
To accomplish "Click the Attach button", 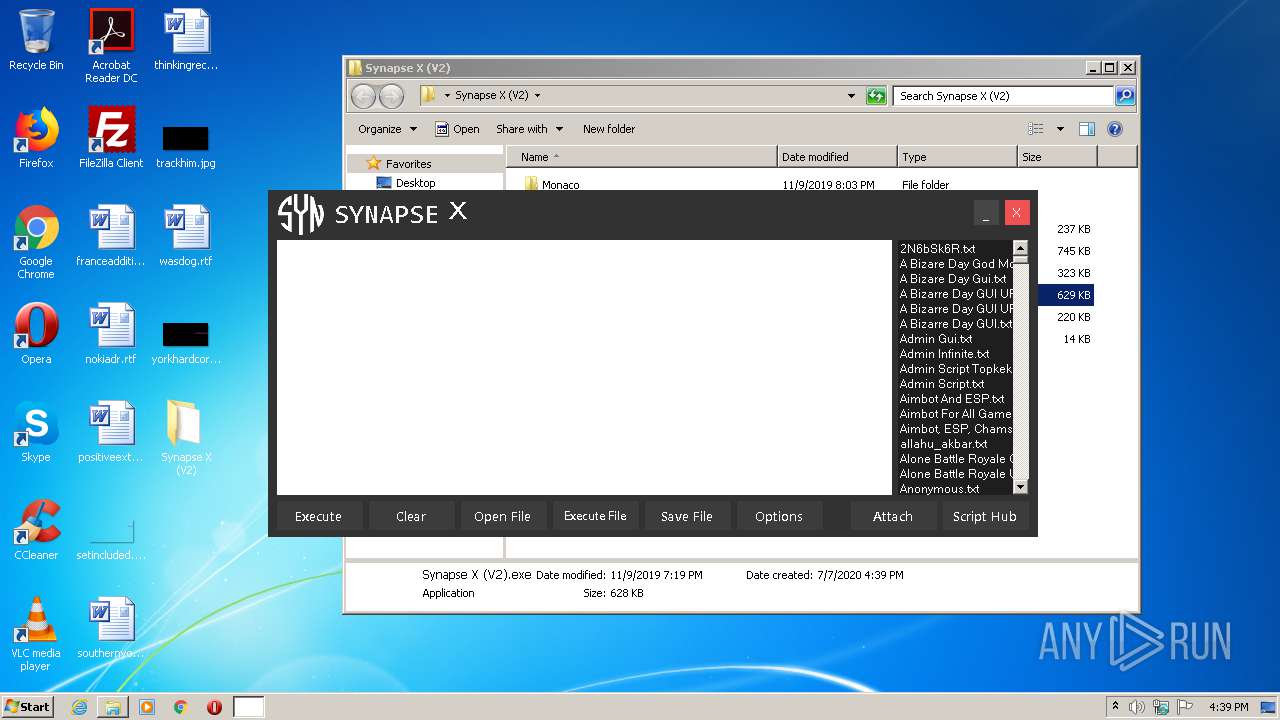I will click(x=893, y=516).
